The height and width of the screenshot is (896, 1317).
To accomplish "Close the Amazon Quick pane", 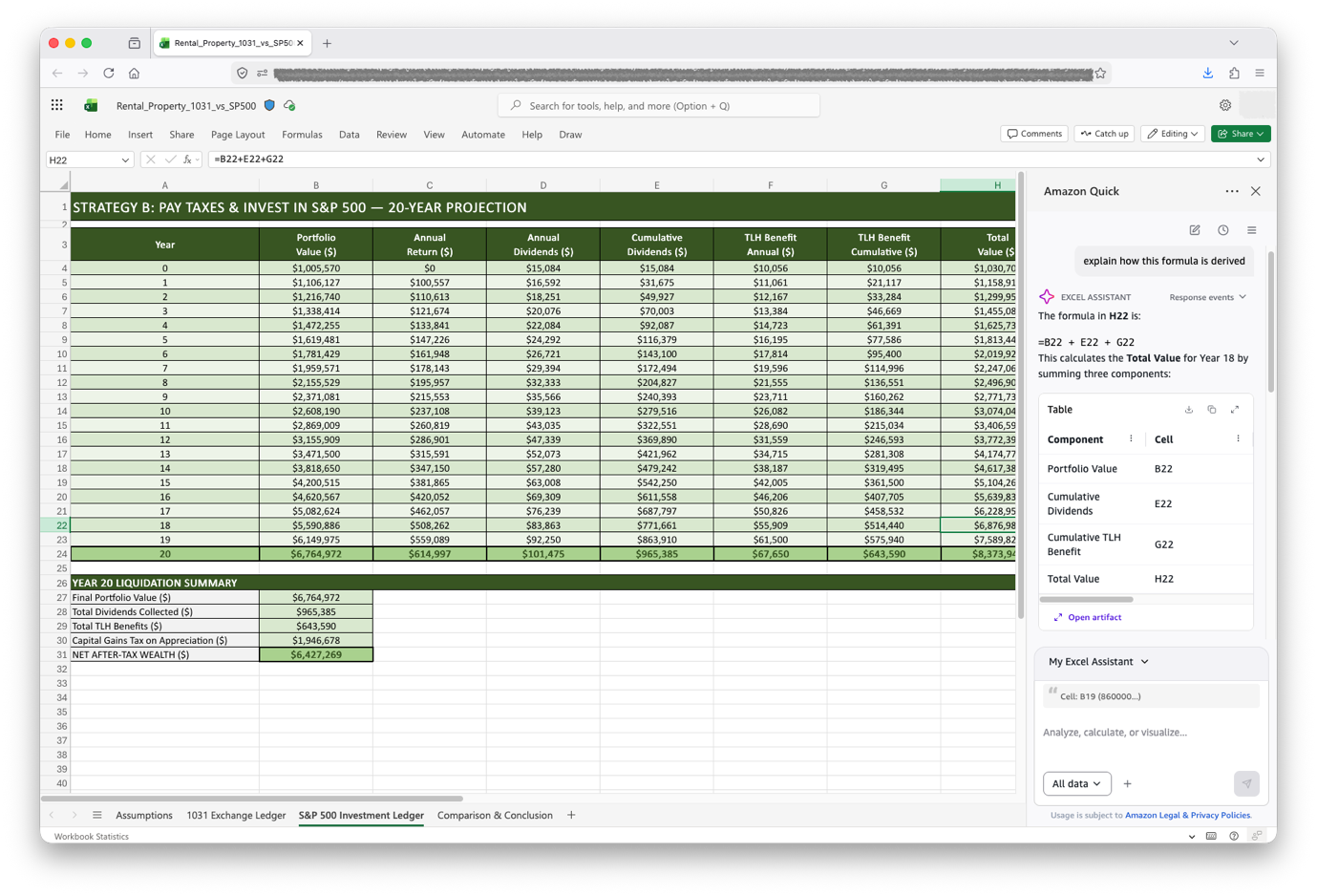I will coord(1256,191).
